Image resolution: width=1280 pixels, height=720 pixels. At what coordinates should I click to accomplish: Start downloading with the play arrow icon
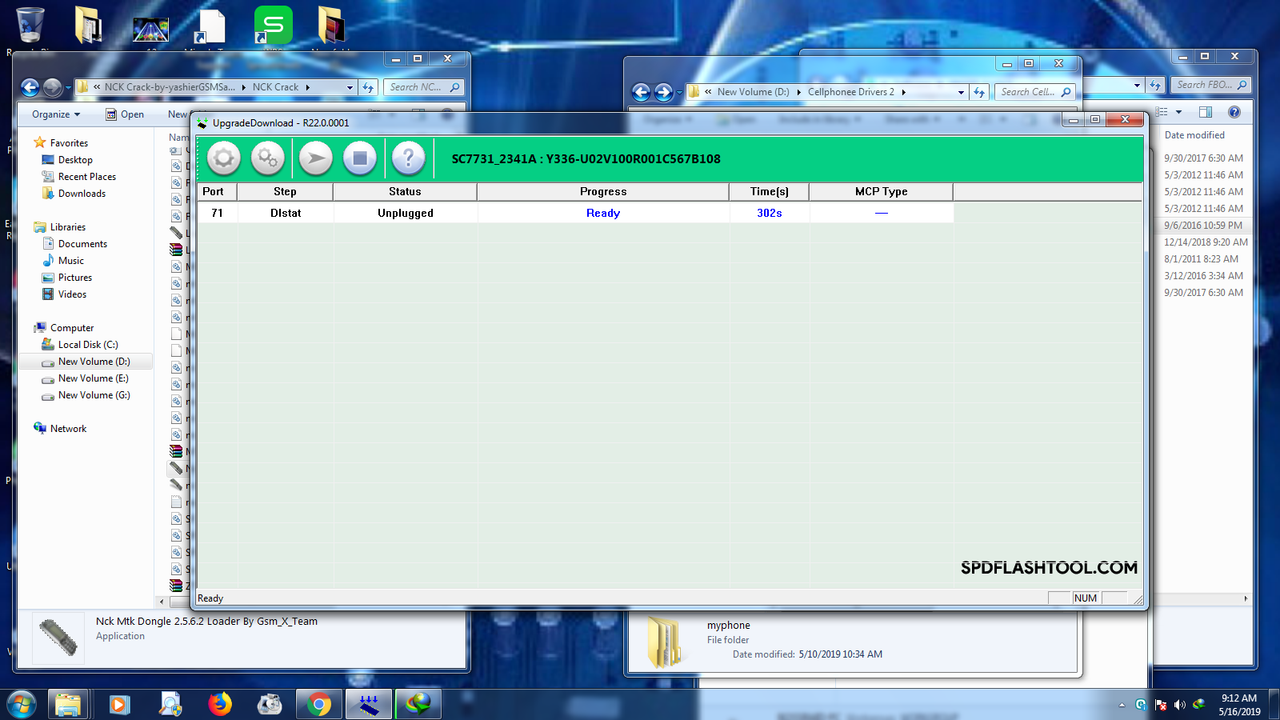click(x=315, y=158)
